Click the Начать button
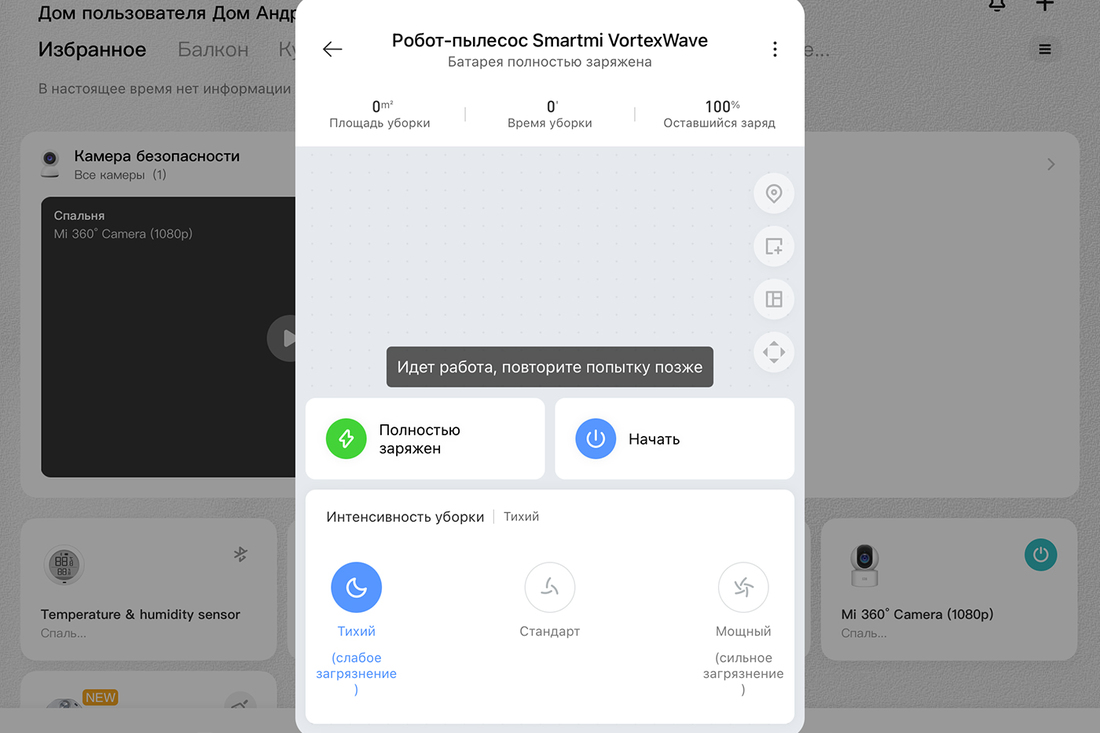Image resolution: width=1100 pixels, height=733 pixels. point(674,438)
